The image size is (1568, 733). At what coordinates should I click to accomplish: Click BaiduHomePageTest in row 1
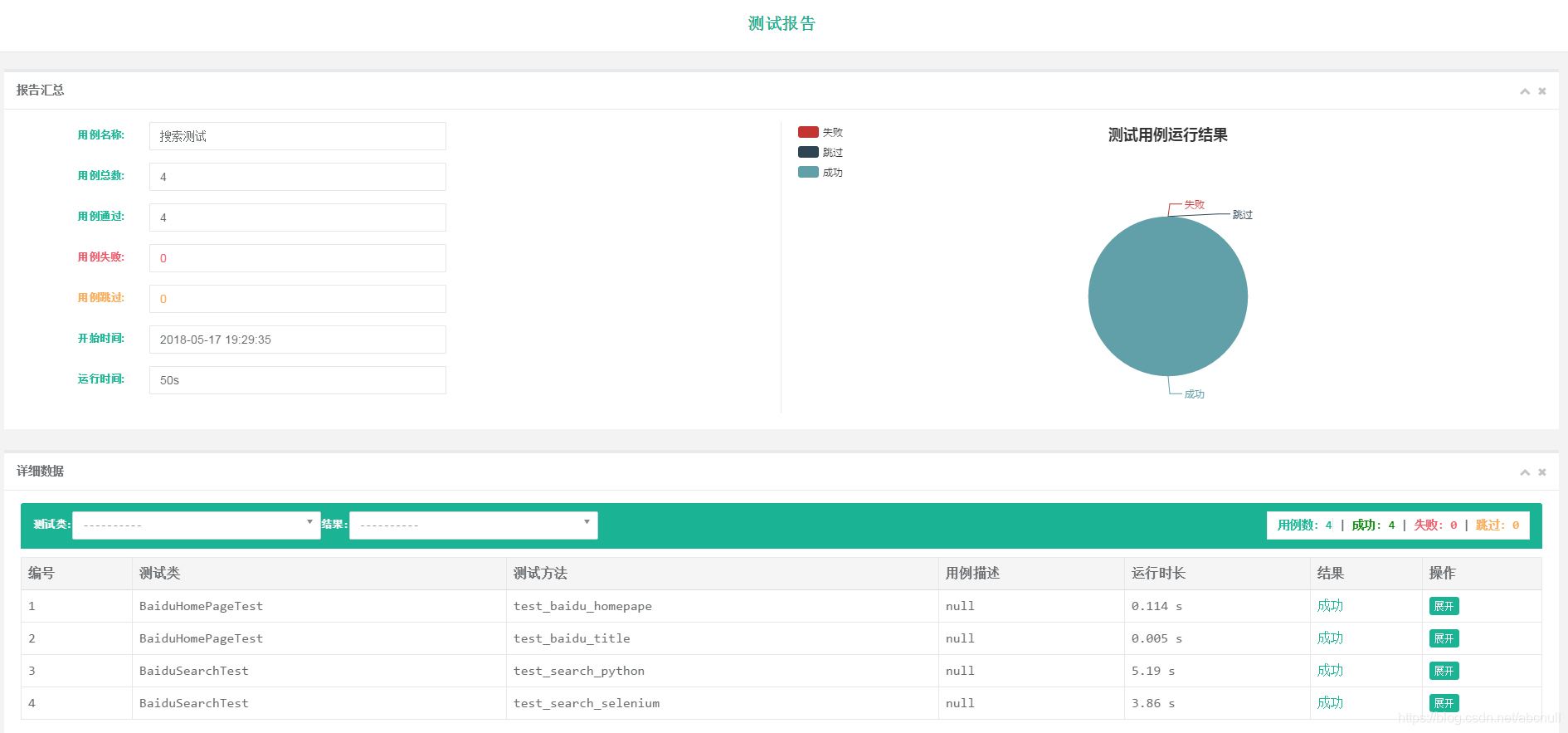coord(201,606)
